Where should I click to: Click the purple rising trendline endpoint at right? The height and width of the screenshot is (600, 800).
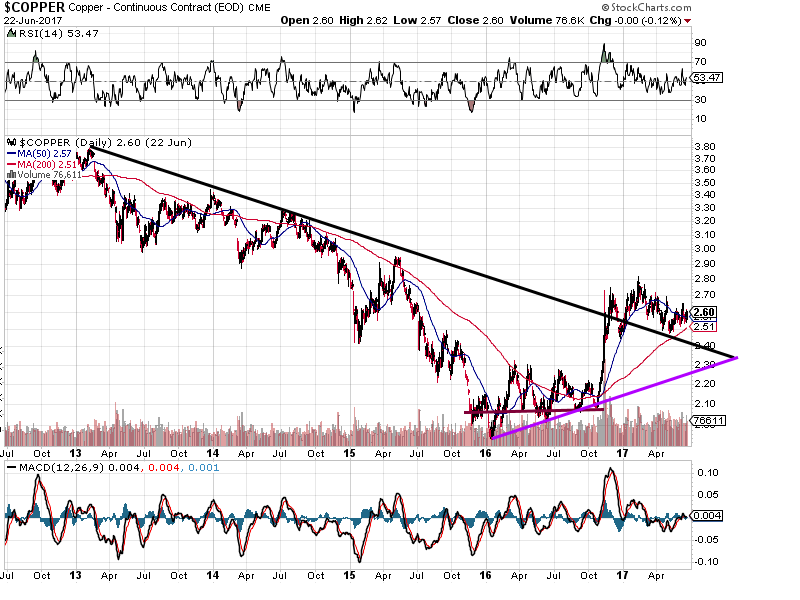pyautogui.click(x=737, y=357)
